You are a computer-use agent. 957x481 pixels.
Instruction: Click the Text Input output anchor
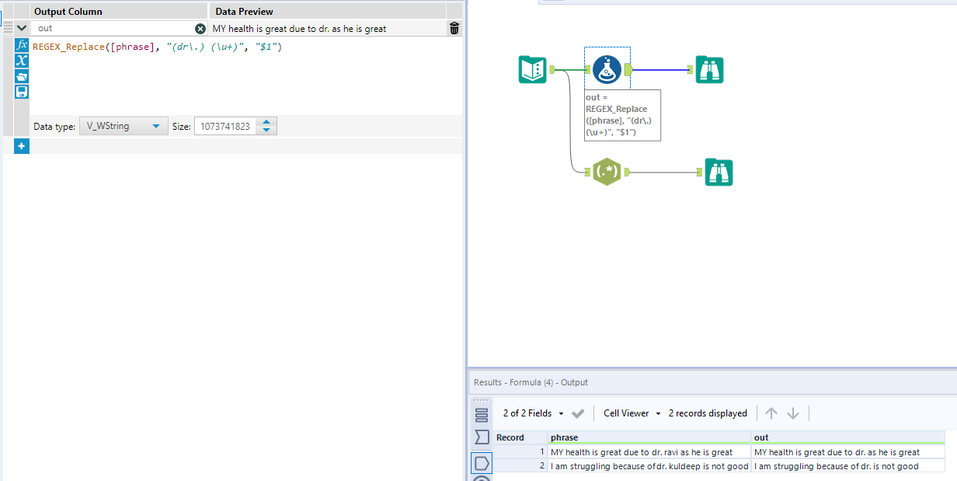click(x=551, y=70)
